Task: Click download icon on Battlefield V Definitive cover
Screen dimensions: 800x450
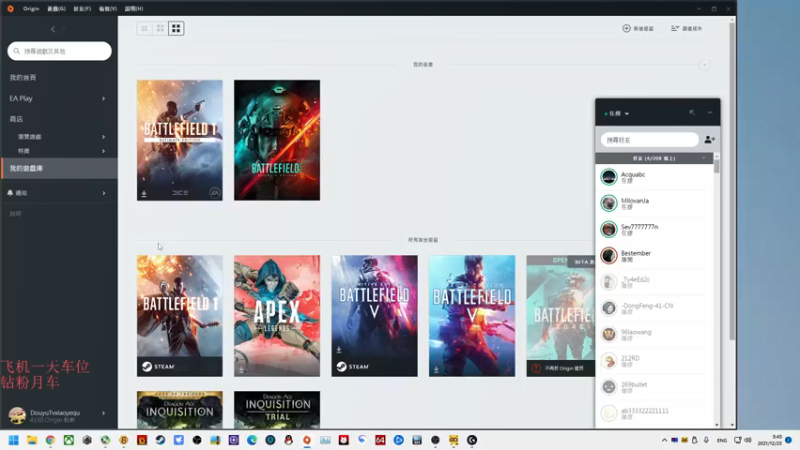Action: click(339, 350)
